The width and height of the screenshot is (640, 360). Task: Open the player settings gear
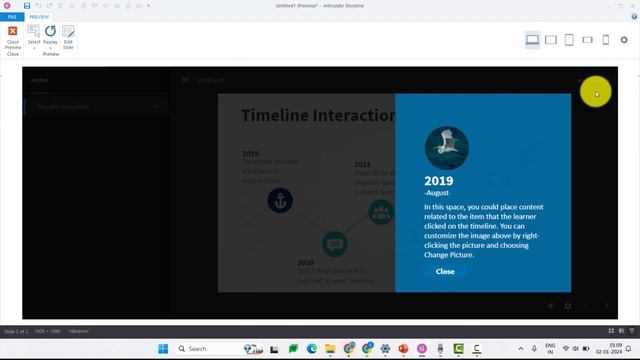point(568,306)
